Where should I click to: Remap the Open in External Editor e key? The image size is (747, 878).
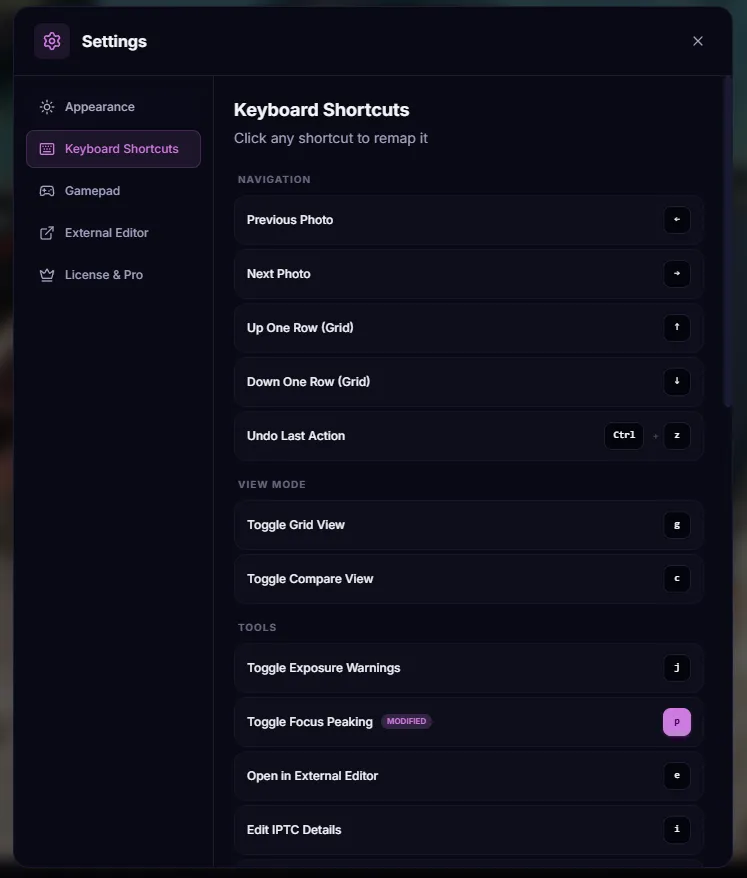677,776
